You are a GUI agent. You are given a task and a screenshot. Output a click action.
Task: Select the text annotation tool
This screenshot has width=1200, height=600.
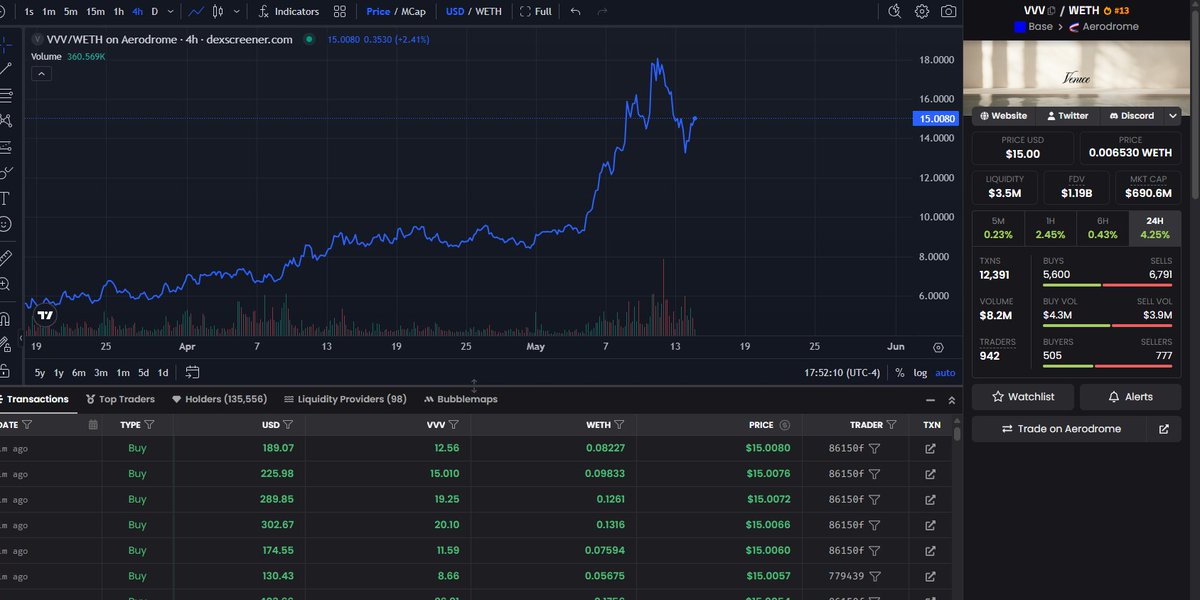click(6, 198)
